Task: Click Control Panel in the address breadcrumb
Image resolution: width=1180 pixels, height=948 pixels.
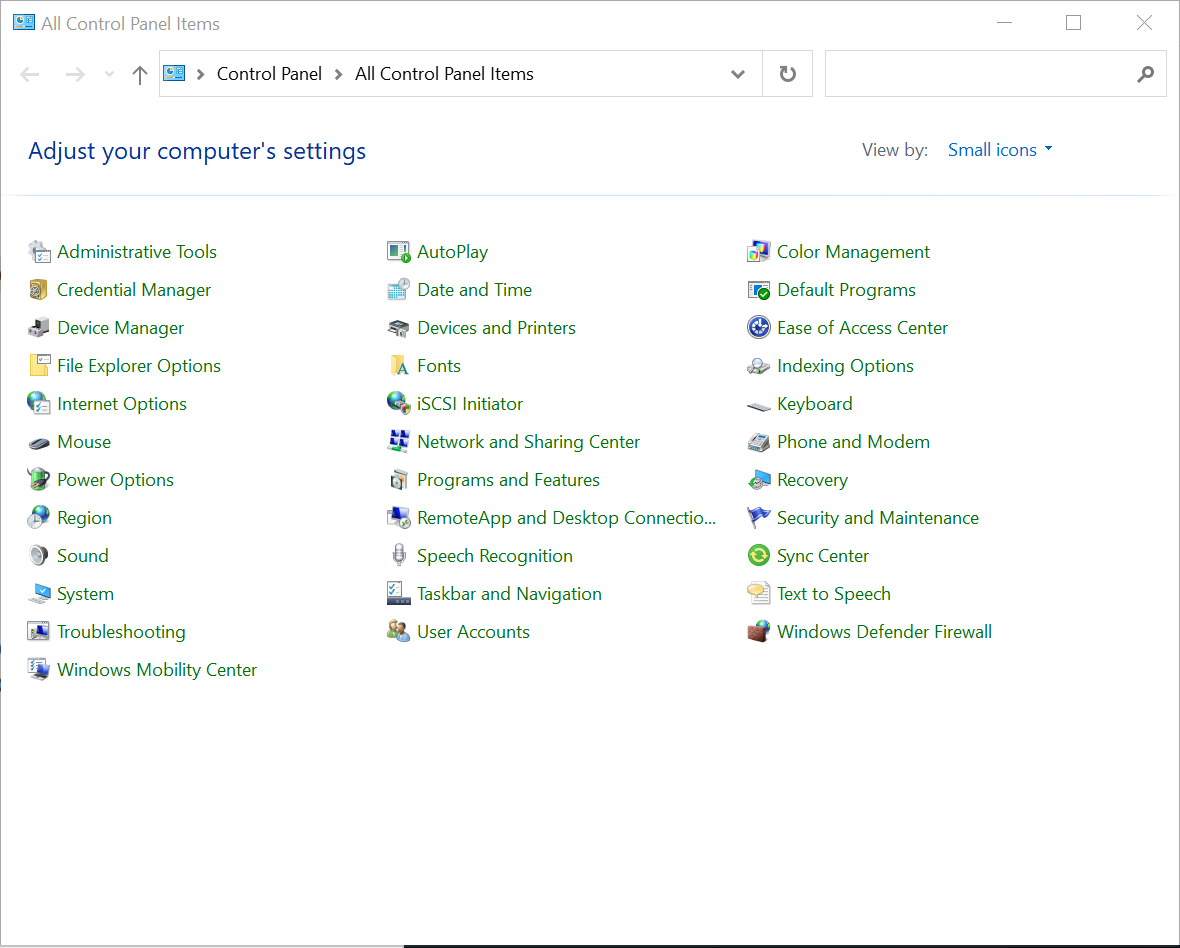Action: coord(269,74)
